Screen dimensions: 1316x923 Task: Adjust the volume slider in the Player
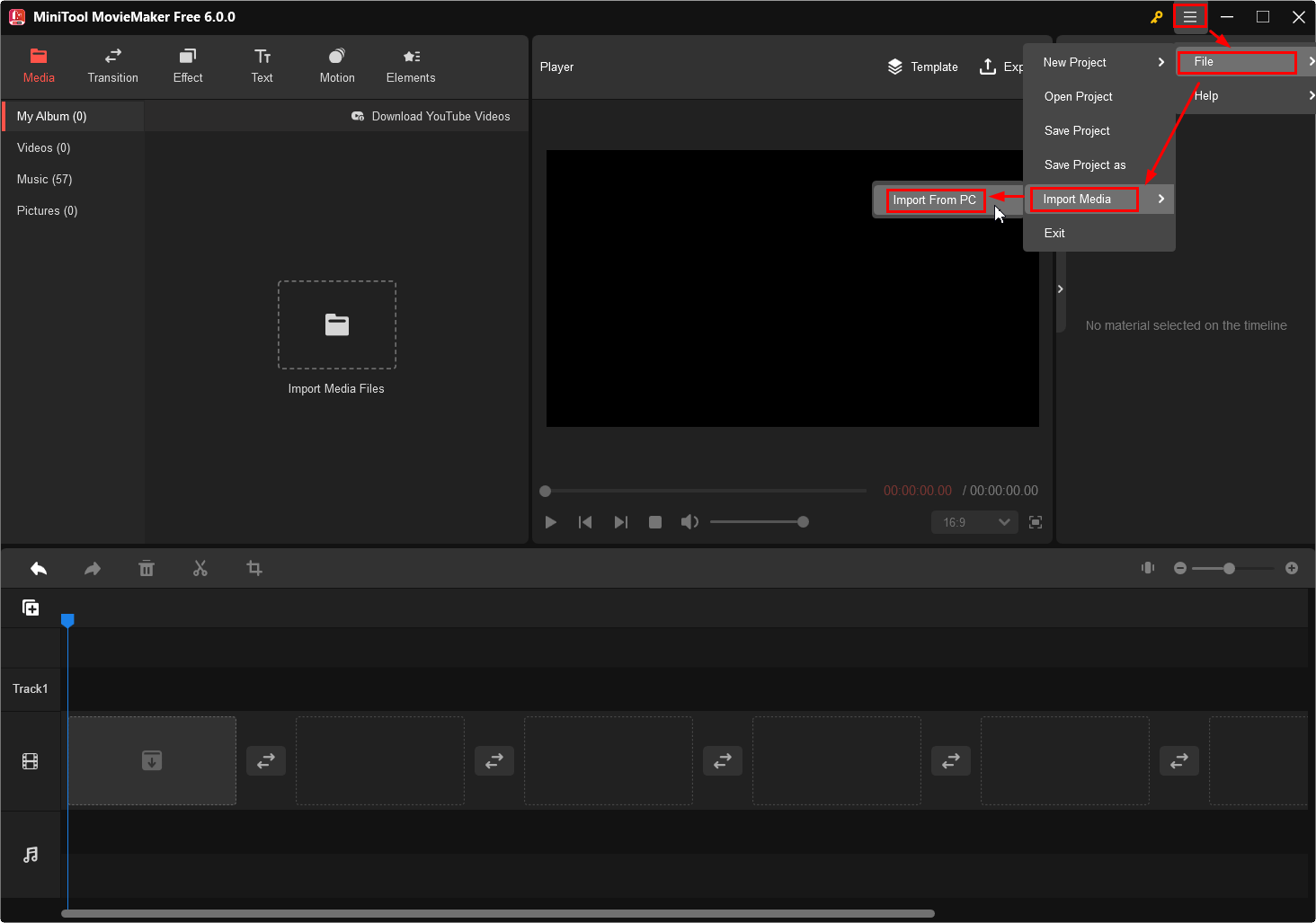click(760, 521)
